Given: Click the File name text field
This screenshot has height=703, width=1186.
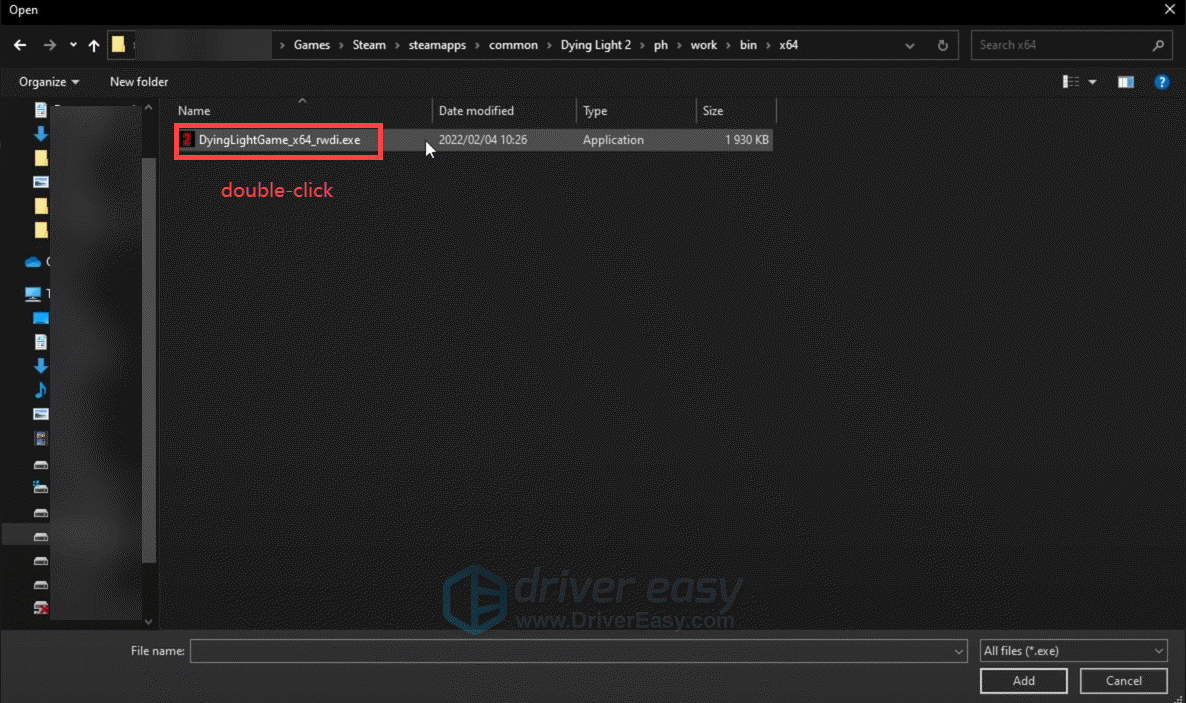Looking at the screenshot, I should coord(570,651).
